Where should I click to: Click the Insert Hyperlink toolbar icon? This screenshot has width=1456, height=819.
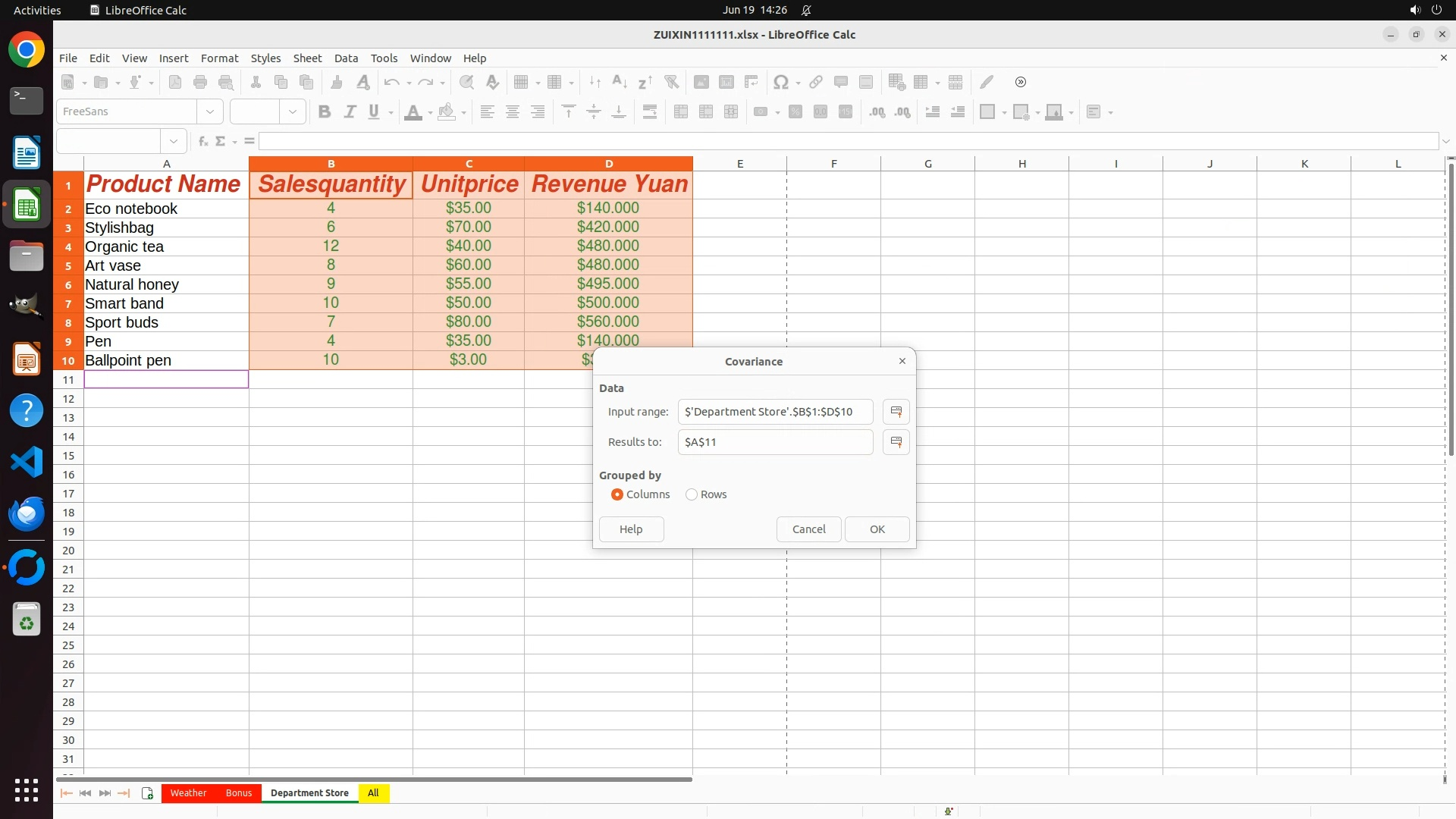816,82
